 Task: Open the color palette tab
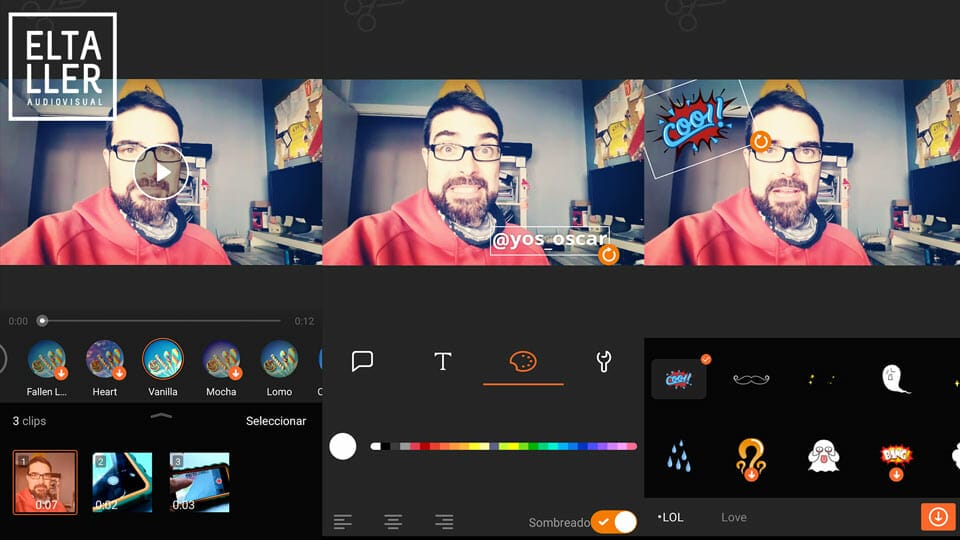pos(523,361)
